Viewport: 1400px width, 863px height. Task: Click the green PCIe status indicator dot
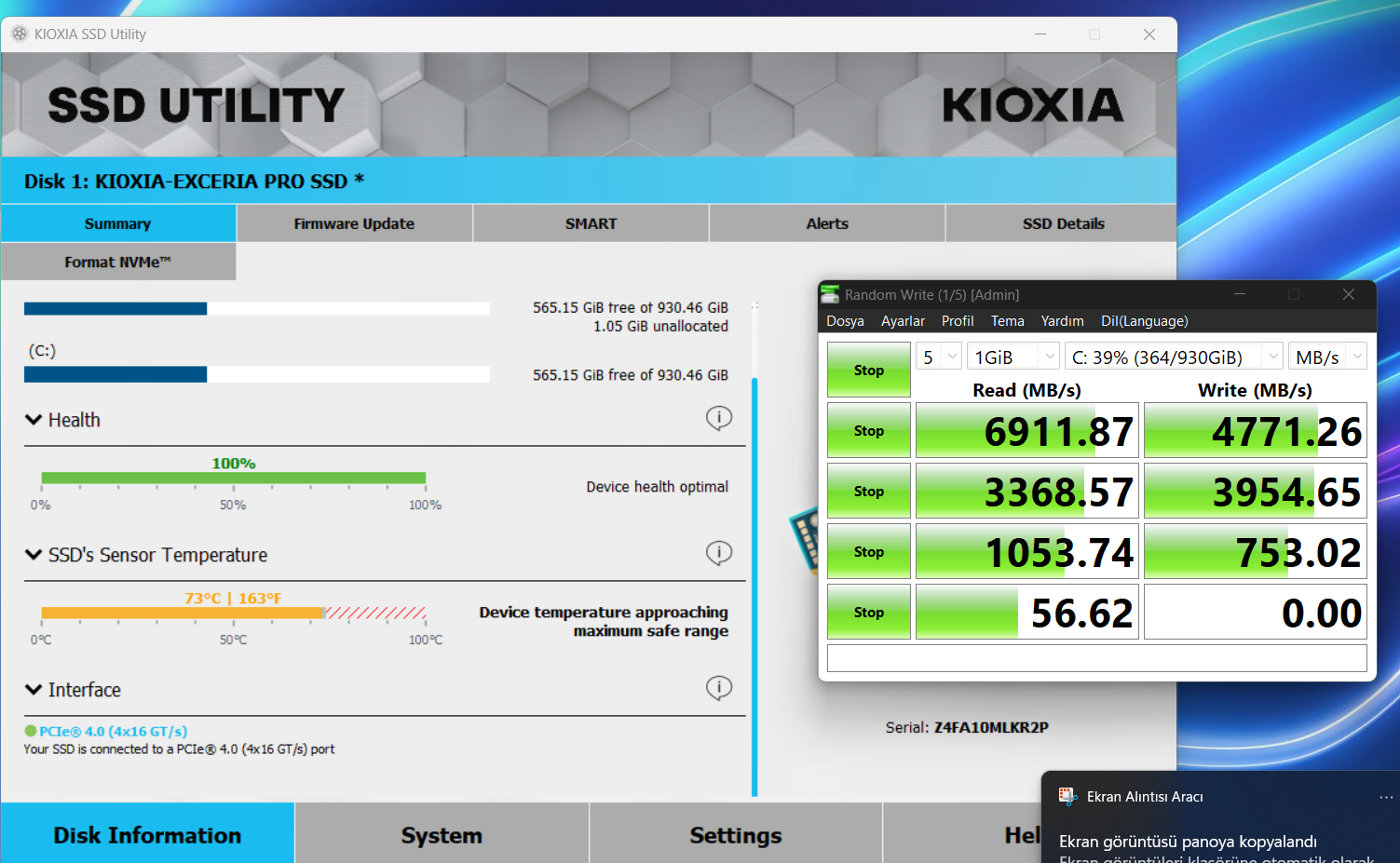pyautogui.click(x=31, y=732)
